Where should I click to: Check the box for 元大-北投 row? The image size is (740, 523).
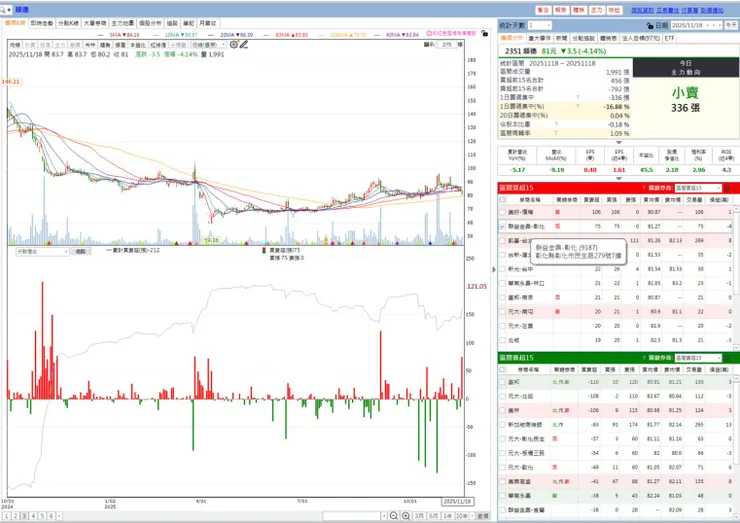(503, 396)
